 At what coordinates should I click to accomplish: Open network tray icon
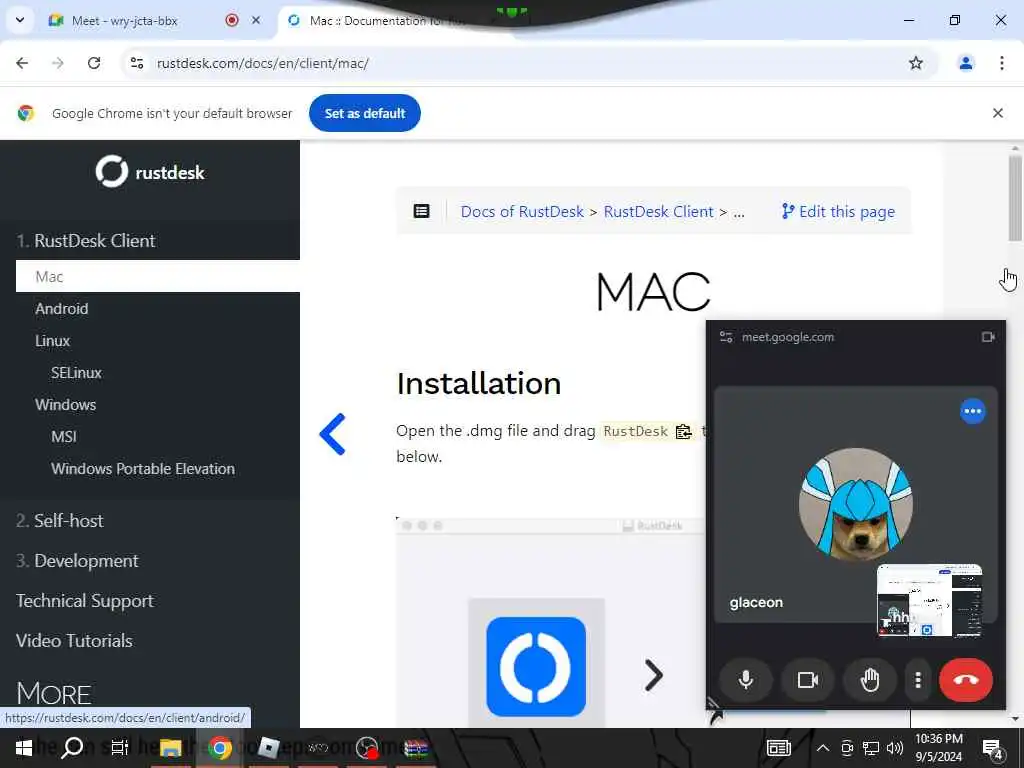871,748
